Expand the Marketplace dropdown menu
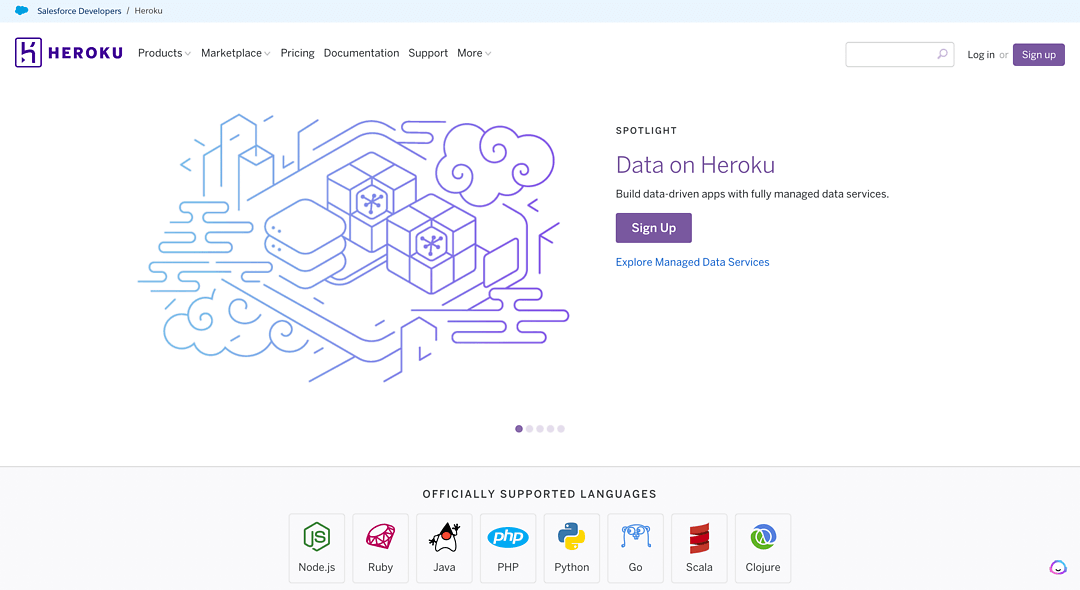1080x590 pixels. [x=236, y=53]
